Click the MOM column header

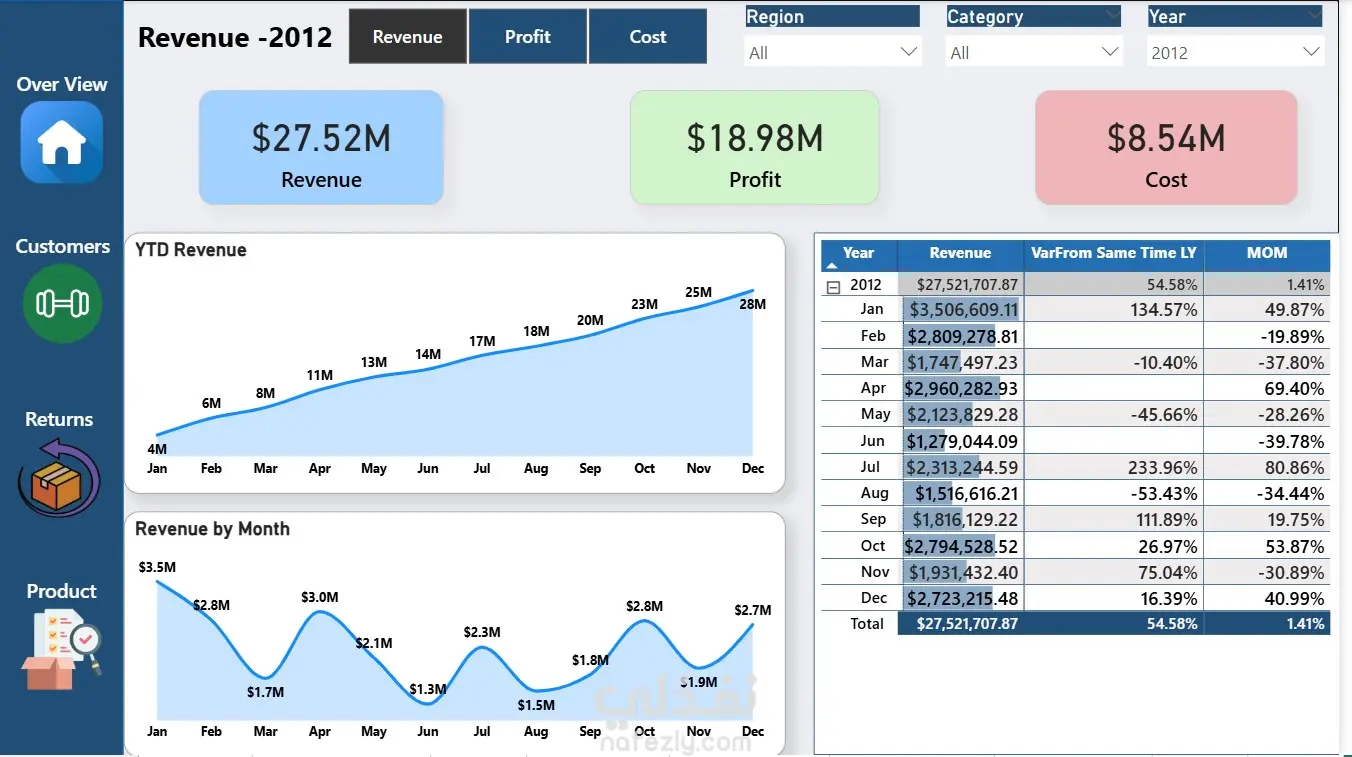tap(1267, 254)
